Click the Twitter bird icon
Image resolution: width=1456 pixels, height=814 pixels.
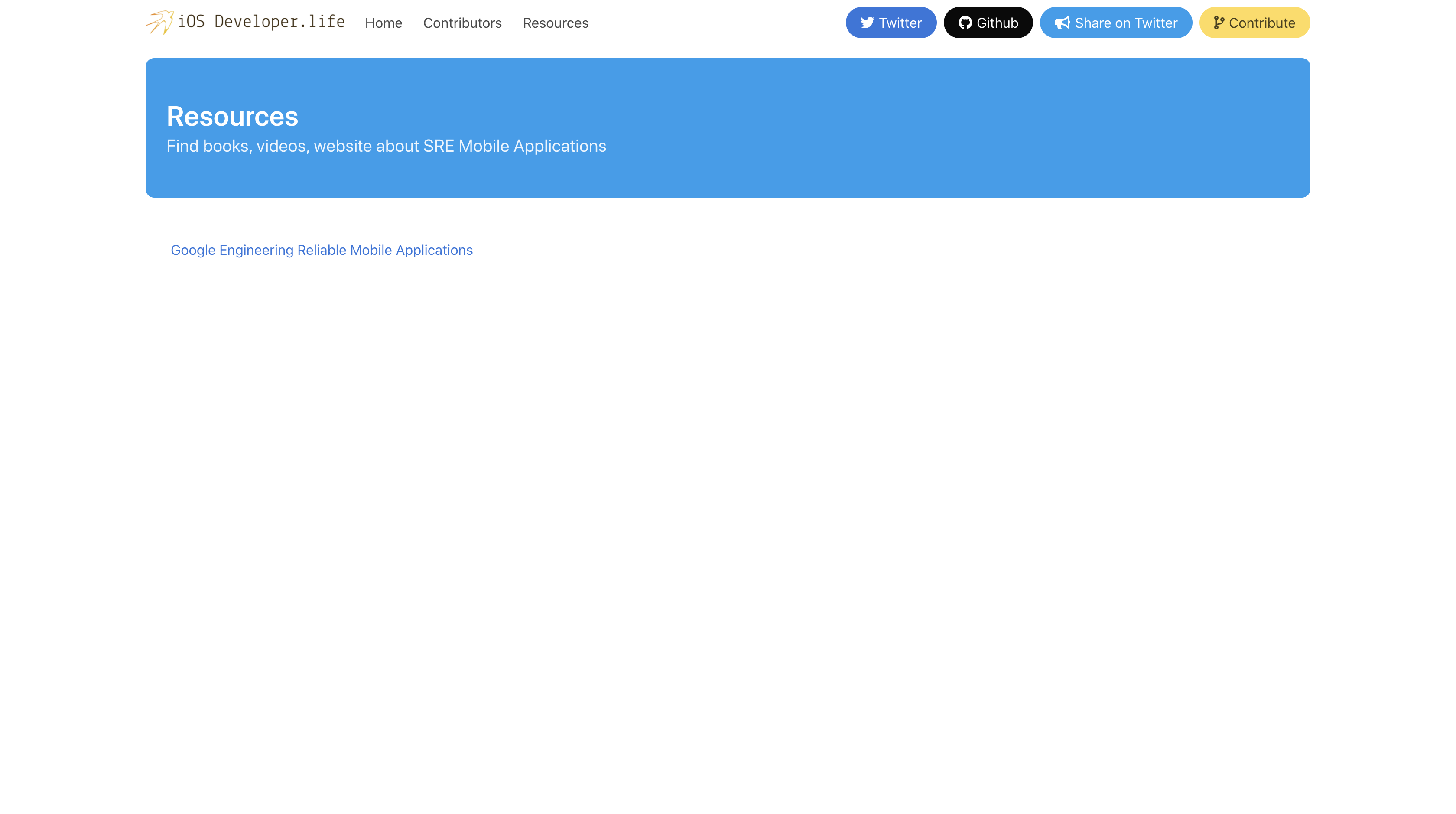tap(867, 23)
